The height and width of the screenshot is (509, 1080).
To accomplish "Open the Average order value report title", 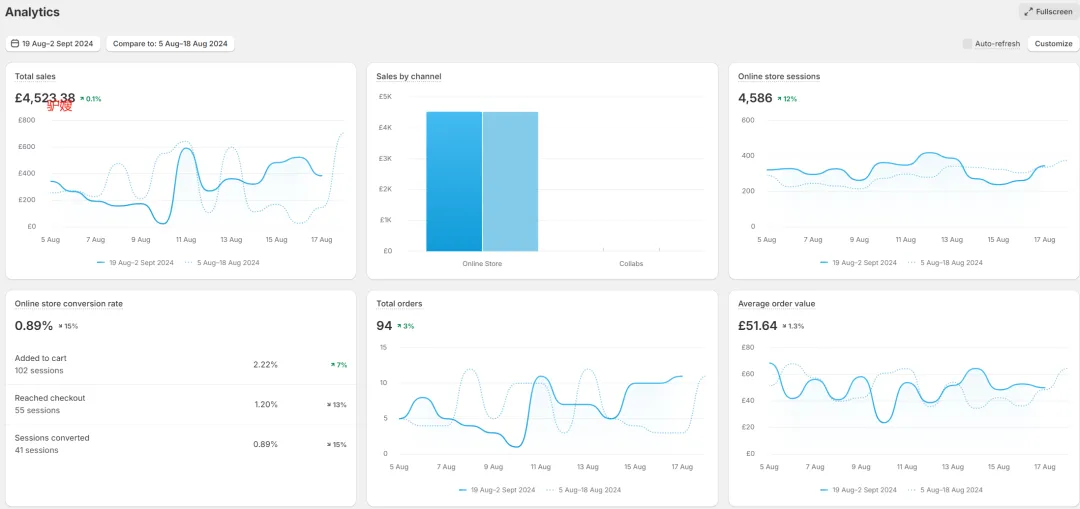I will [x=776, y=304].
